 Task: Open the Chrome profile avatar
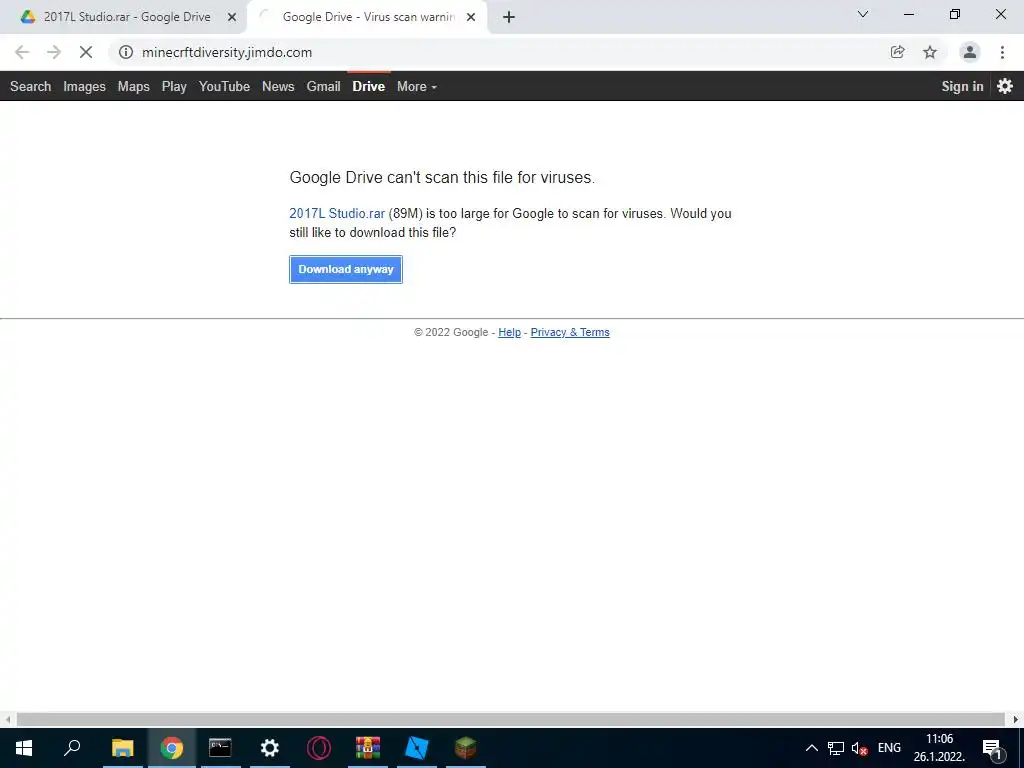coord(970,52)
